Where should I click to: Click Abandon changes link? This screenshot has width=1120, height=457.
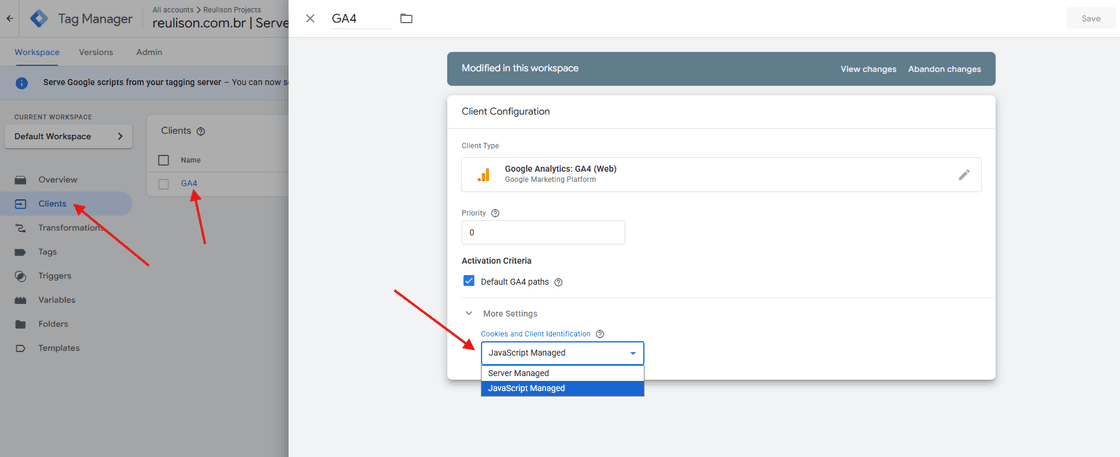[x=944, y=69]
